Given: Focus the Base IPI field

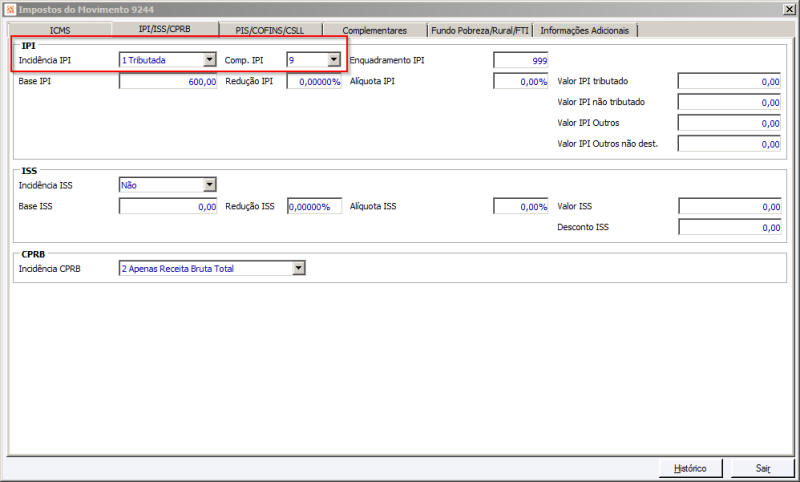Looking at the screenshot, I should tap(168, 81).
